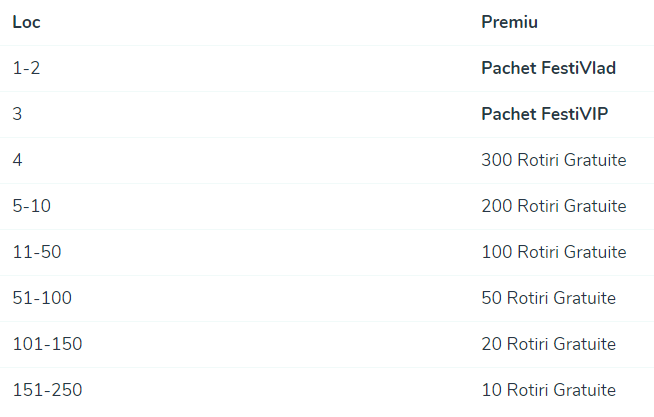654x417 pixels.
Task: Select the 200 Rotiri Gratuite cell
Action: 554,206
